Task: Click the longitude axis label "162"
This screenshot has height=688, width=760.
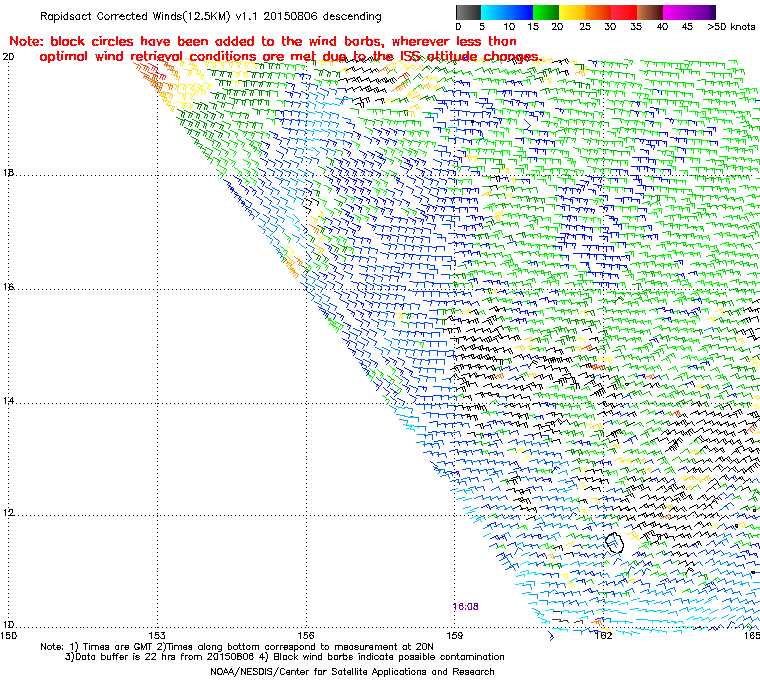Action: click(603, 636)
